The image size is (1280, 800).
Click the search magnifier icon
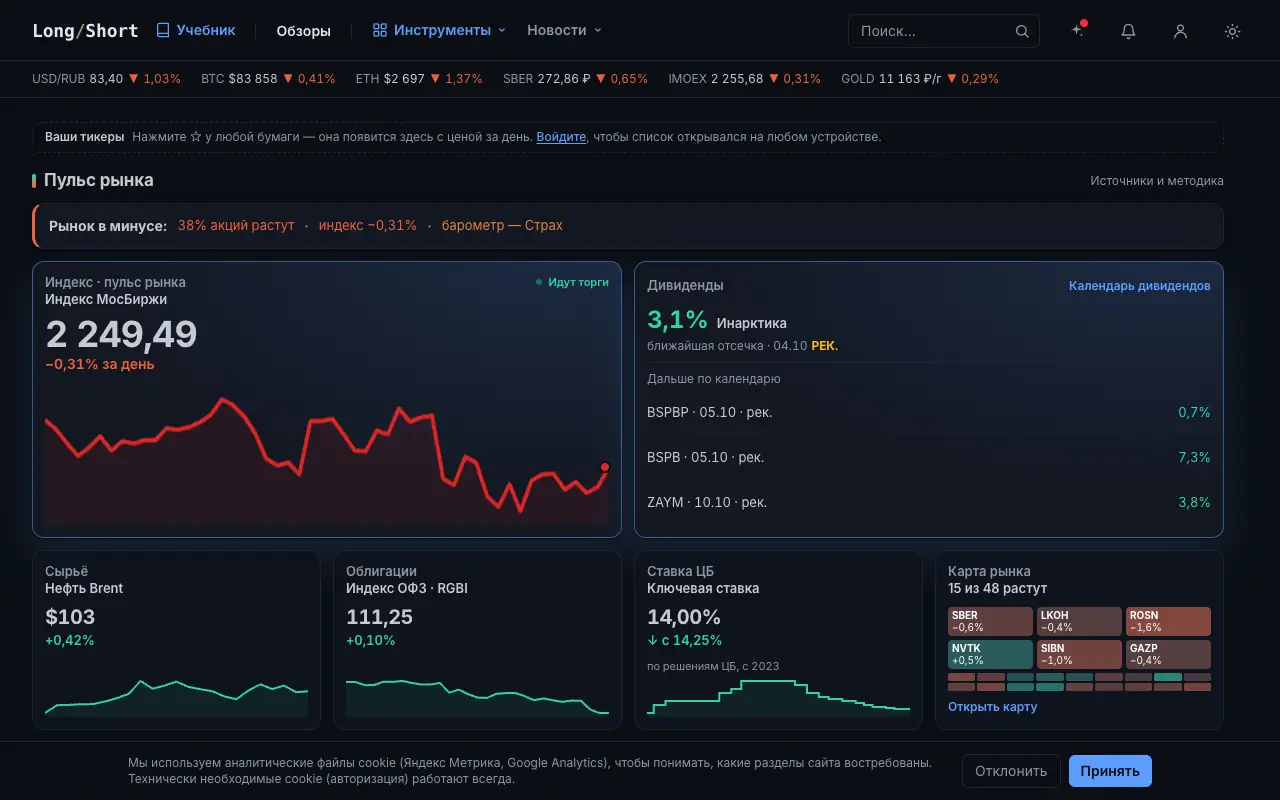tap(1022, 31)
